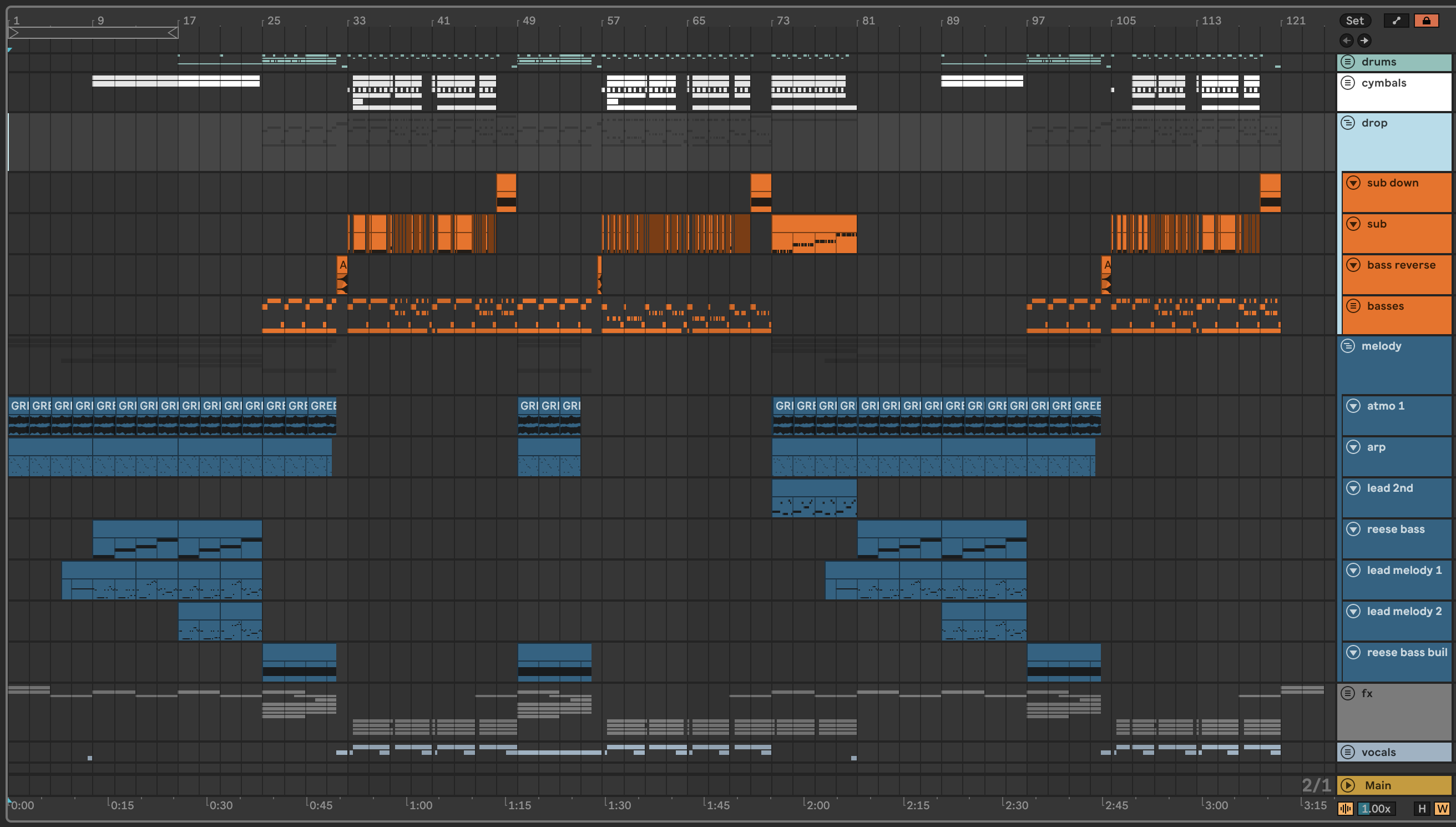The image size is (1456, 827).
Task: Unfold the cymbals group track
Action: (1348, 83)
